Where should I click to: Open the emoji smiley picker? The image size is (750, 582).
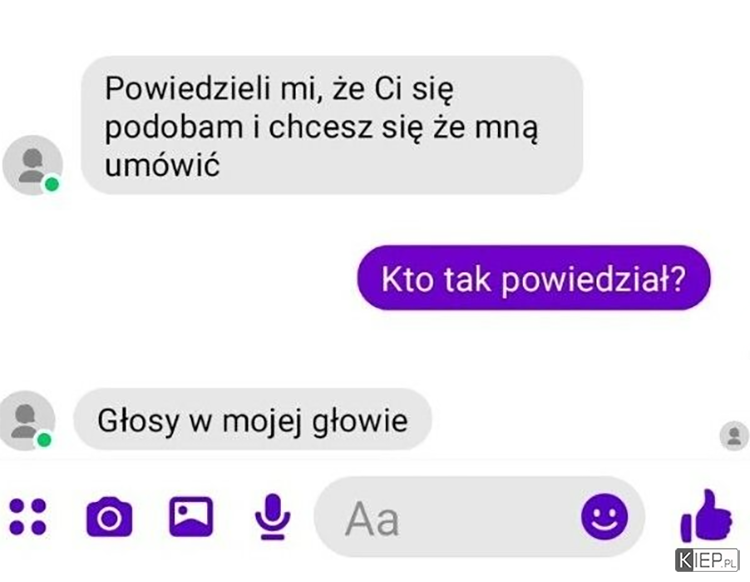tap(605, 517)
